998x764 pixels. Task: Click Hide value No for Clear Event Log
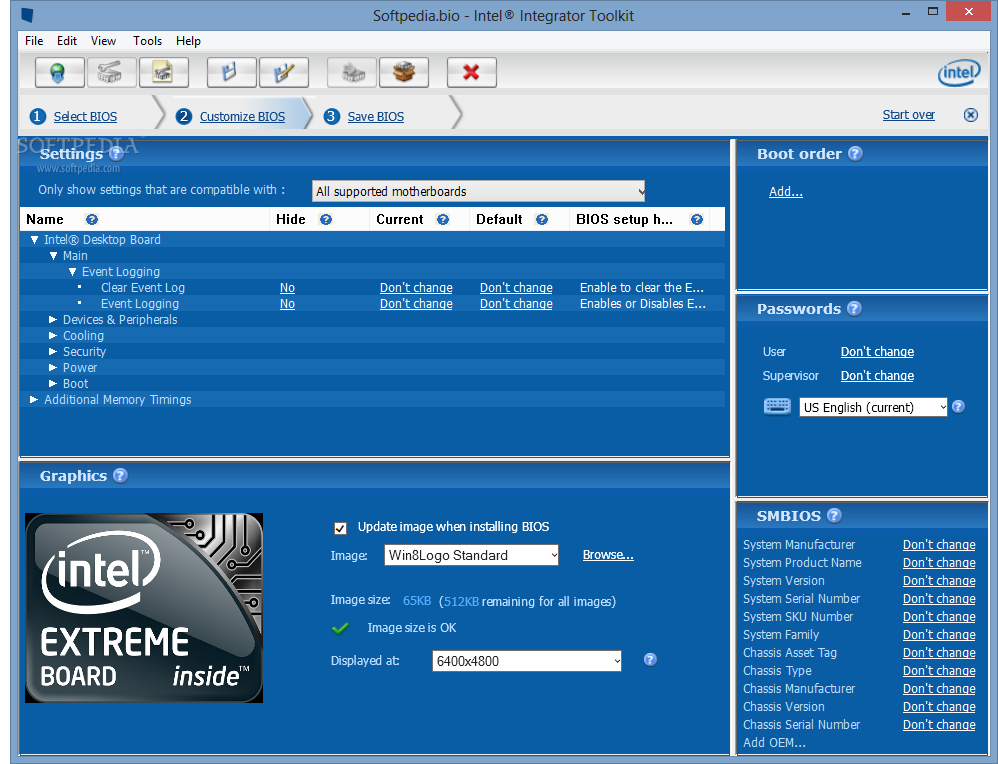(x=287, y=288)
